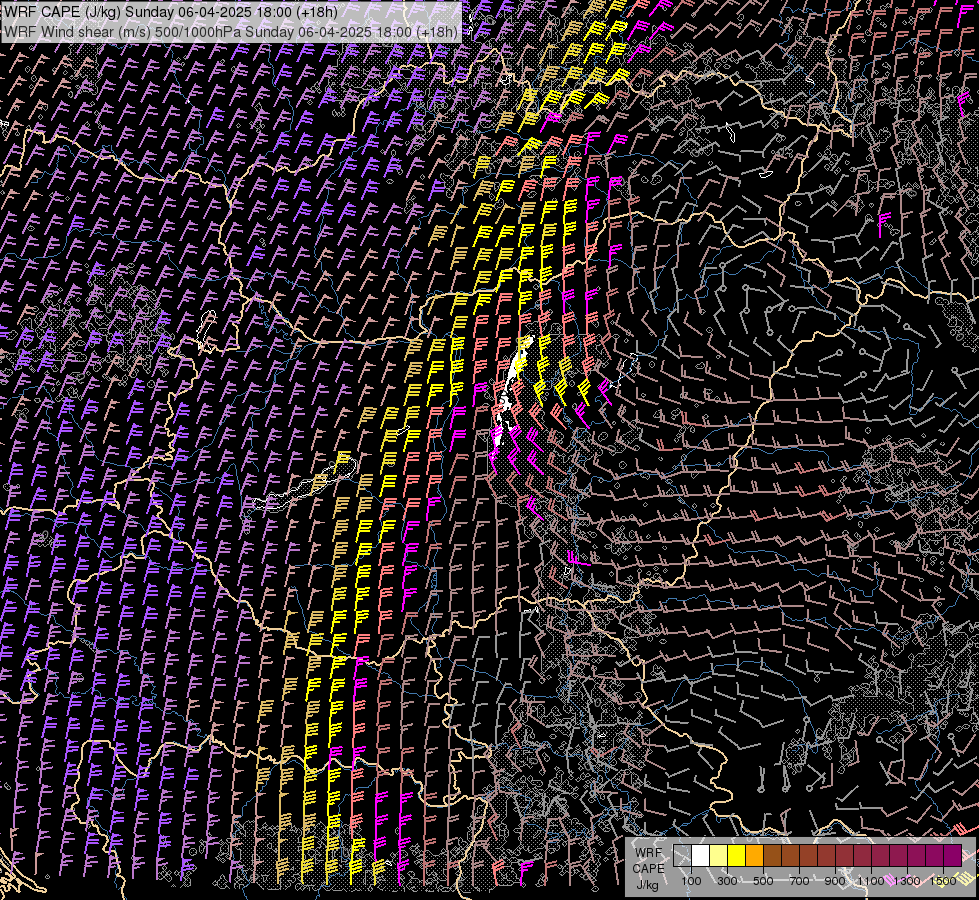This screenshot has height=900, width=979.
Task: Click the legend label 500
Action: (x=764, y=881)
